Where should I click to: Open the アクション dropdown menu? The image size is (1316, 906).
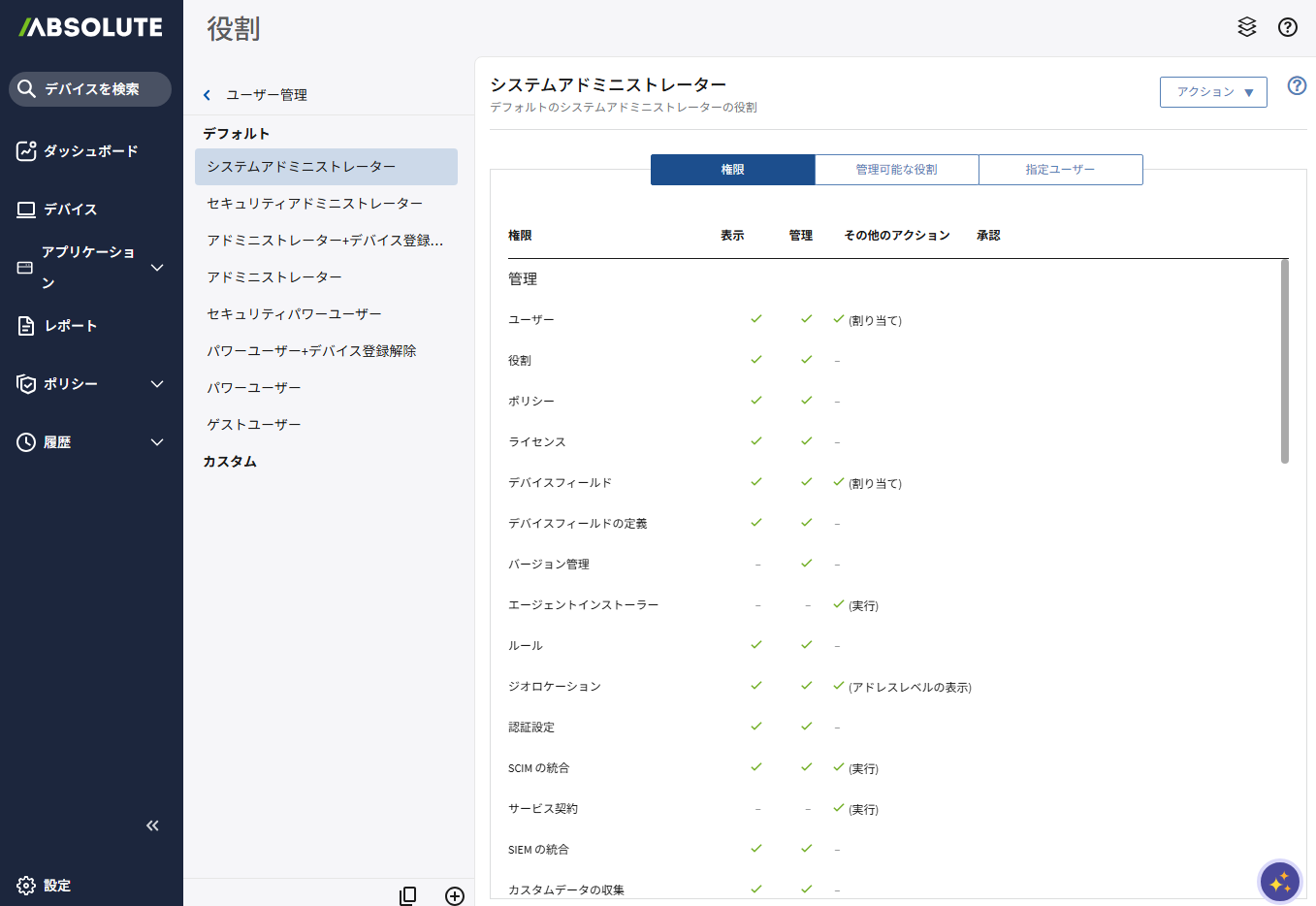tap(1213, 92)
